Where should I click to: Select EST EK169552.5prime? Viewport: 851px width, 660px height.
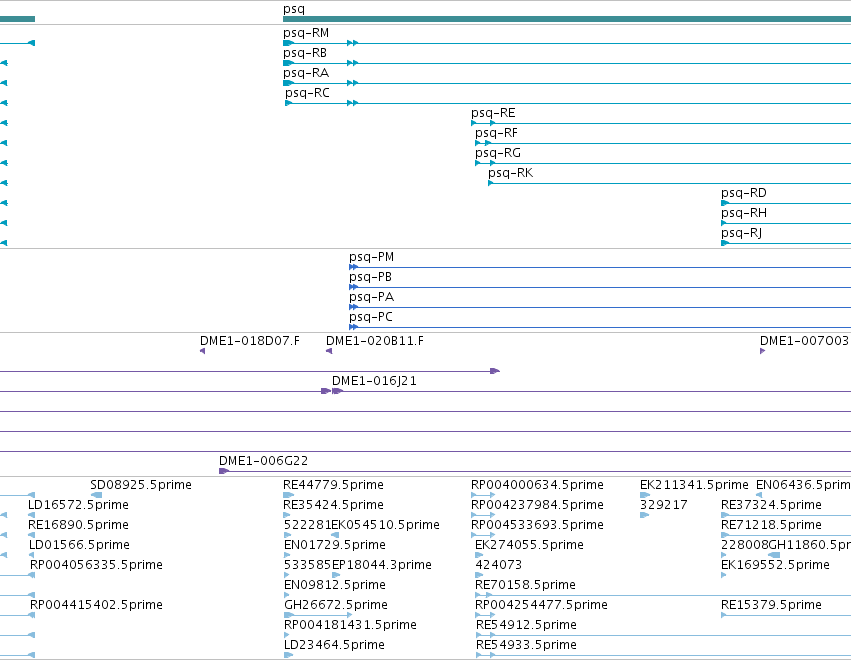[x=776, y=564]
